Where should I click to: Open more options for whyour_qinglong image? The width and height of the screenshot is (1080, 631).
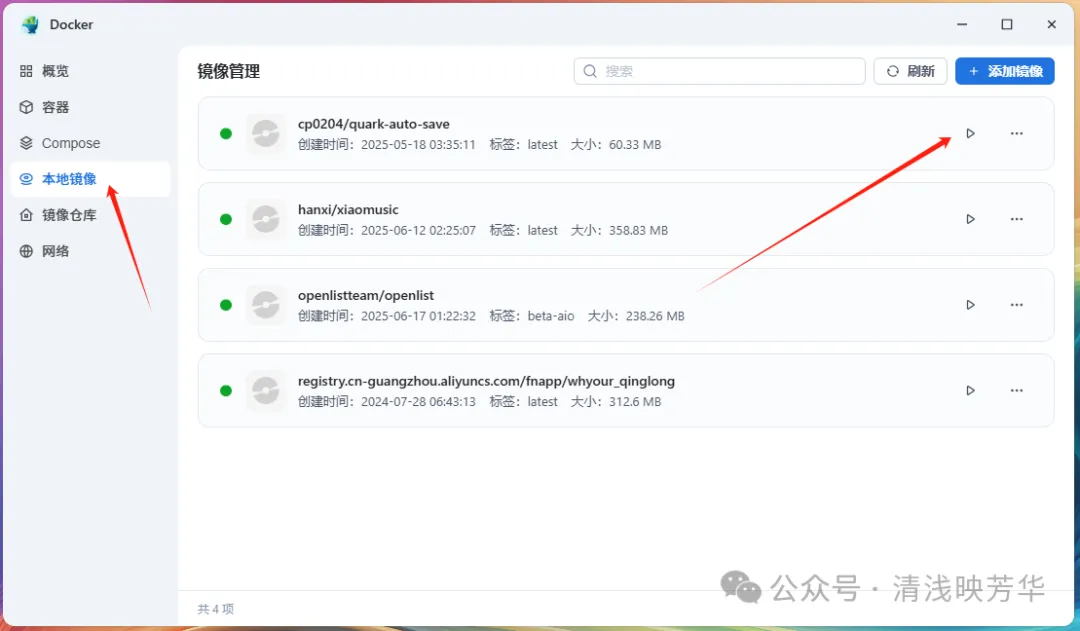tap(1017, 391)
